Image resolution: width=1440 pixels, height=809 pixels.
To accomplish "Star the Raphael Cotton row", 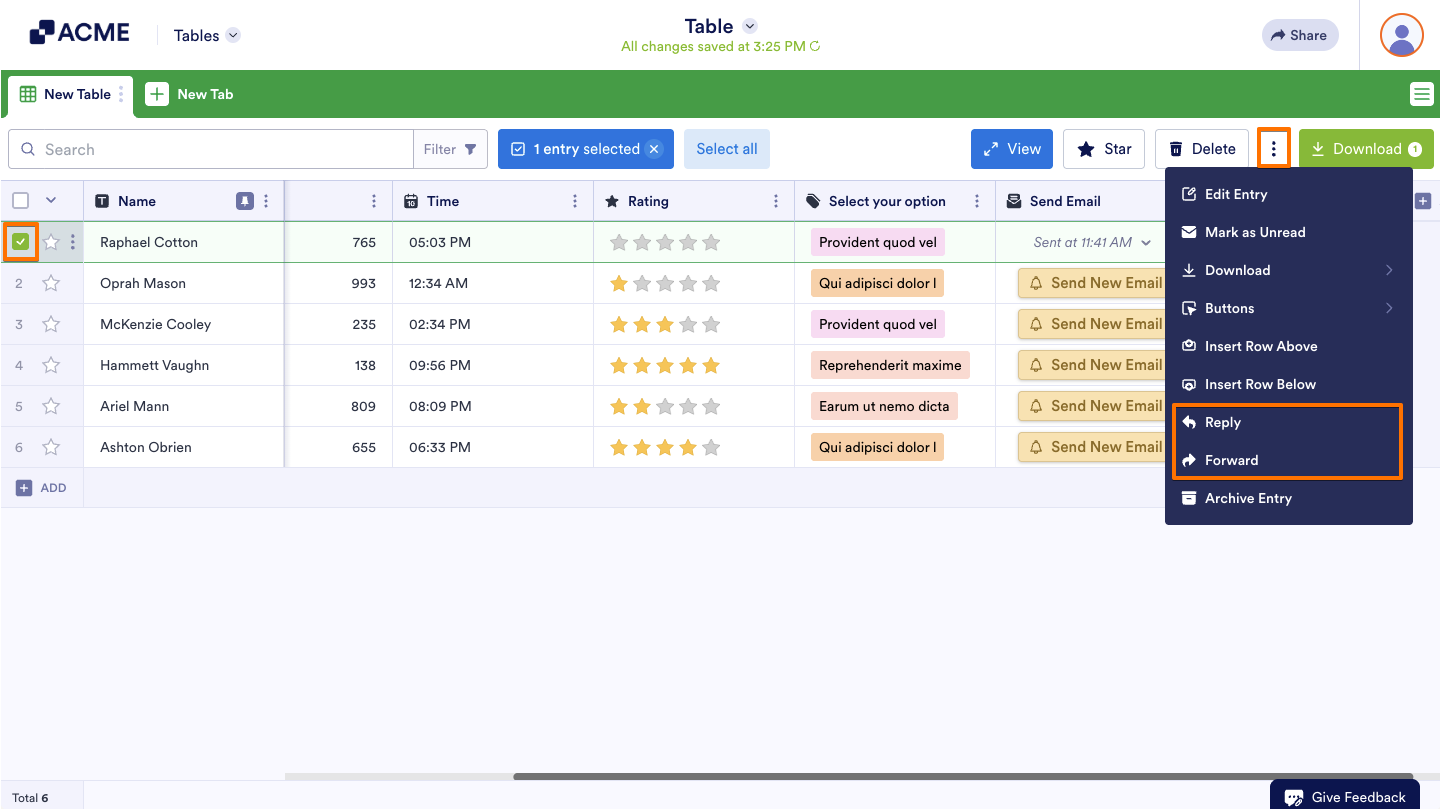I will click(51, 242).
